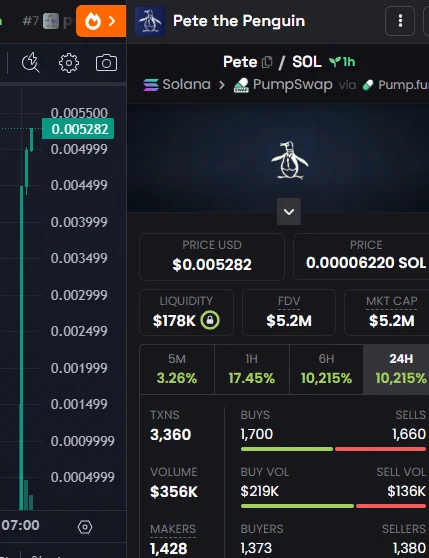This screenshot has width=429, height=558.
Task: Click the SELLERS 1,380 value
Action: click(409, 548)
